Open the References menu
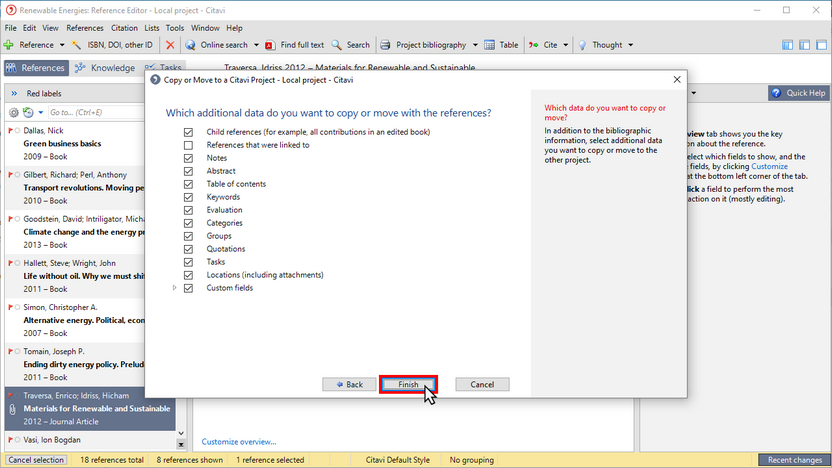Image resolution: width=832 pixels, height=468 pixels. tap(85, 28)
